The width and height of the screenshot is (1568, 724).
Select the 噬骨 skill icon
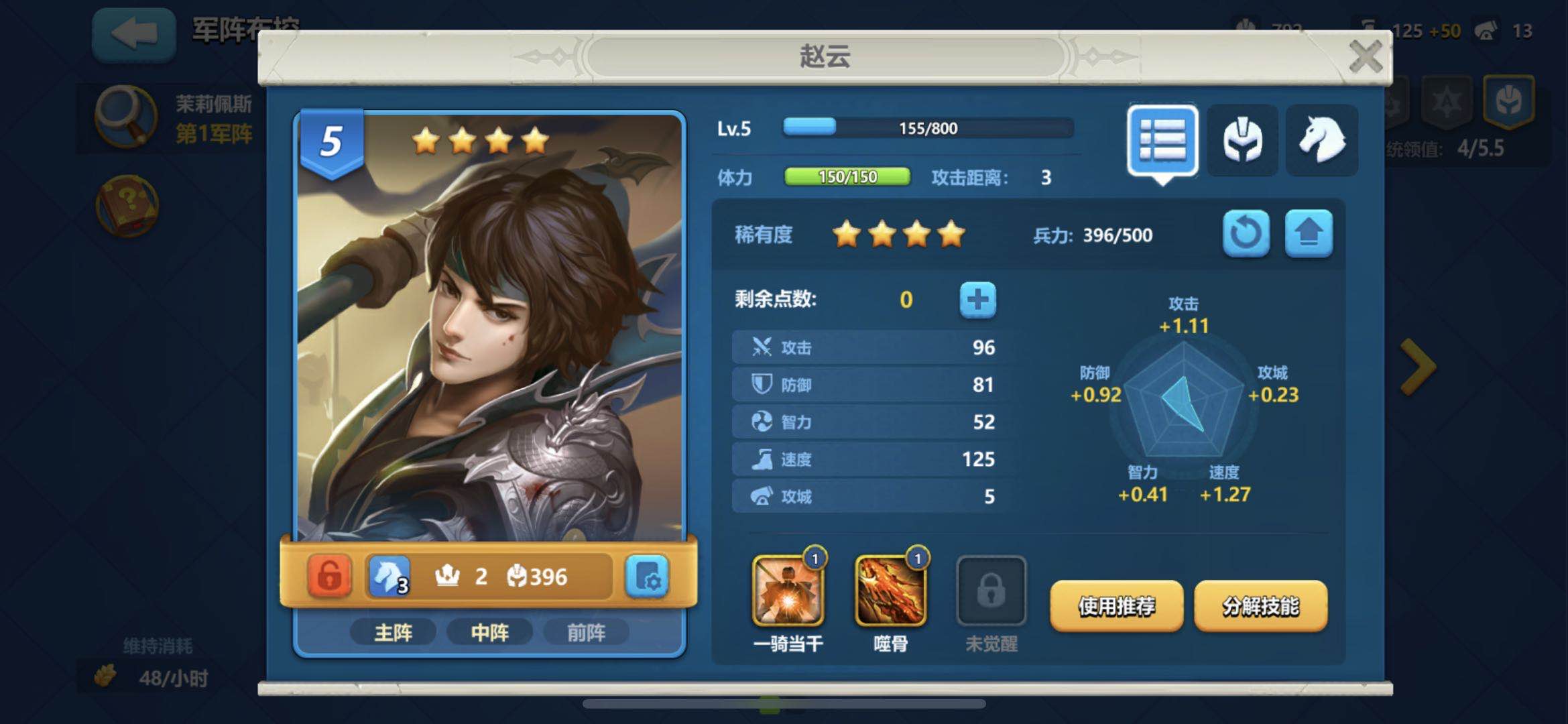(x=891, y=591)
